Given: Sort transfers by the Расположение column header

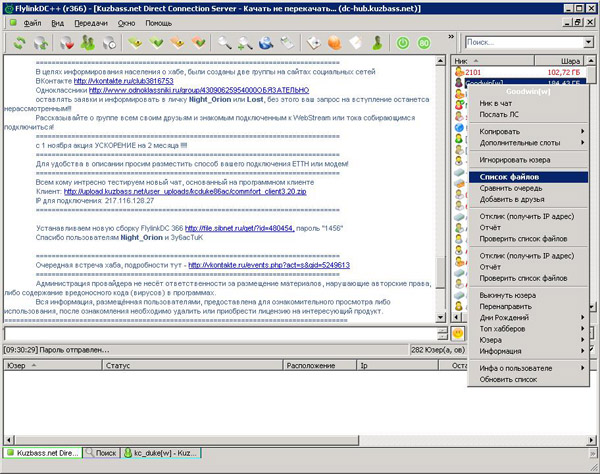Looking at the screenshot, I should pos(320,365).
